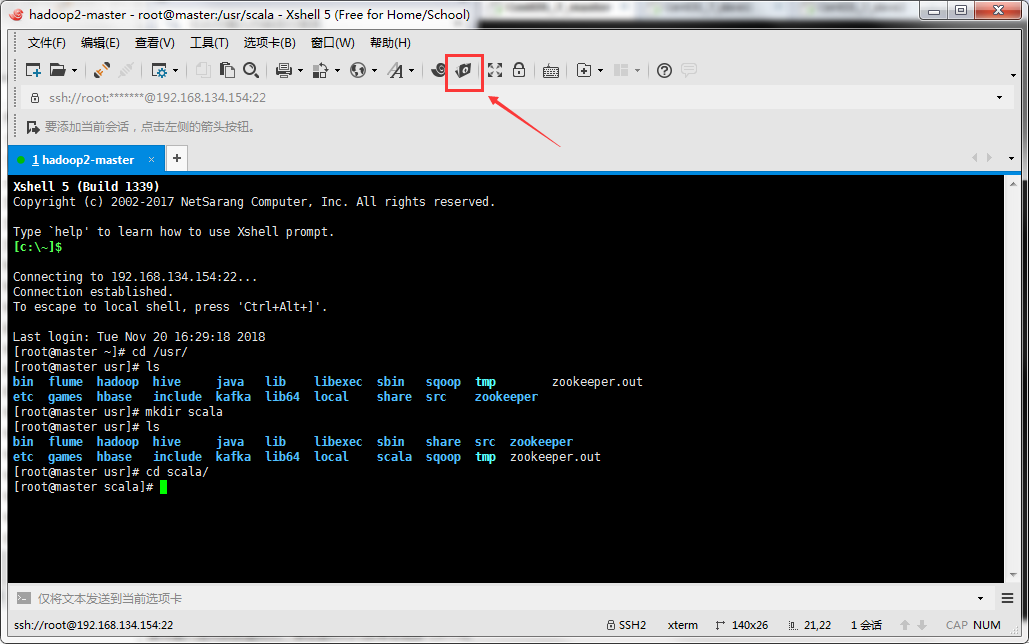Open compose bar options menu icon
Screen dimensions: 1029x644
(1008, 598)
